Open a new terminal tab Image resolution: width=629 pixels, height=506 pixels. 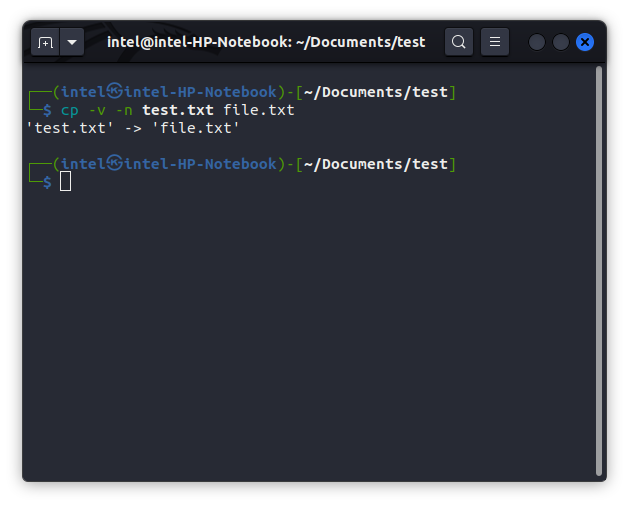click(x=45, y=42)
